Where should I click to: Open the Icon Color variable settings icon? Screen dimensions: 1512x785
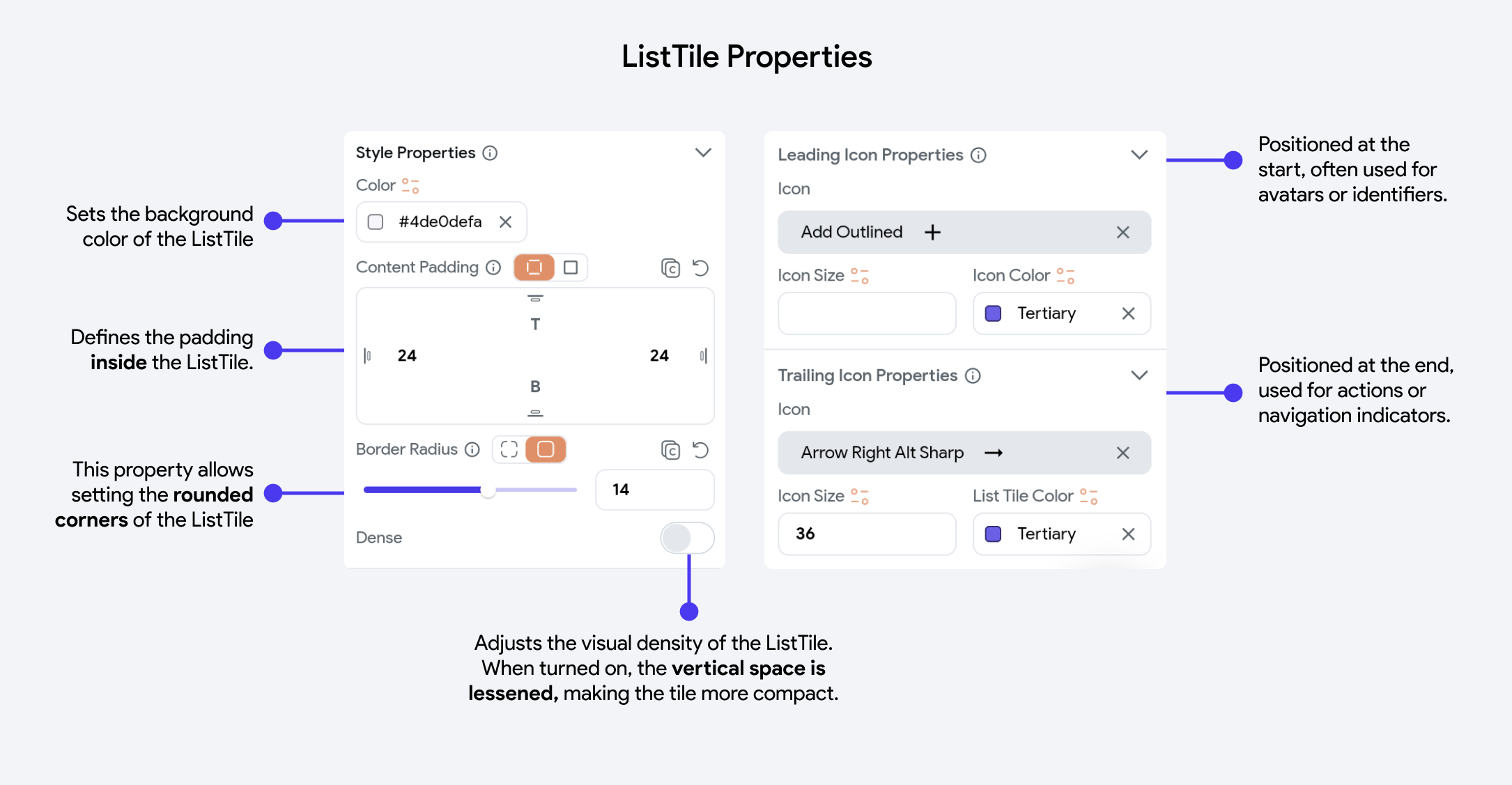1065,276
